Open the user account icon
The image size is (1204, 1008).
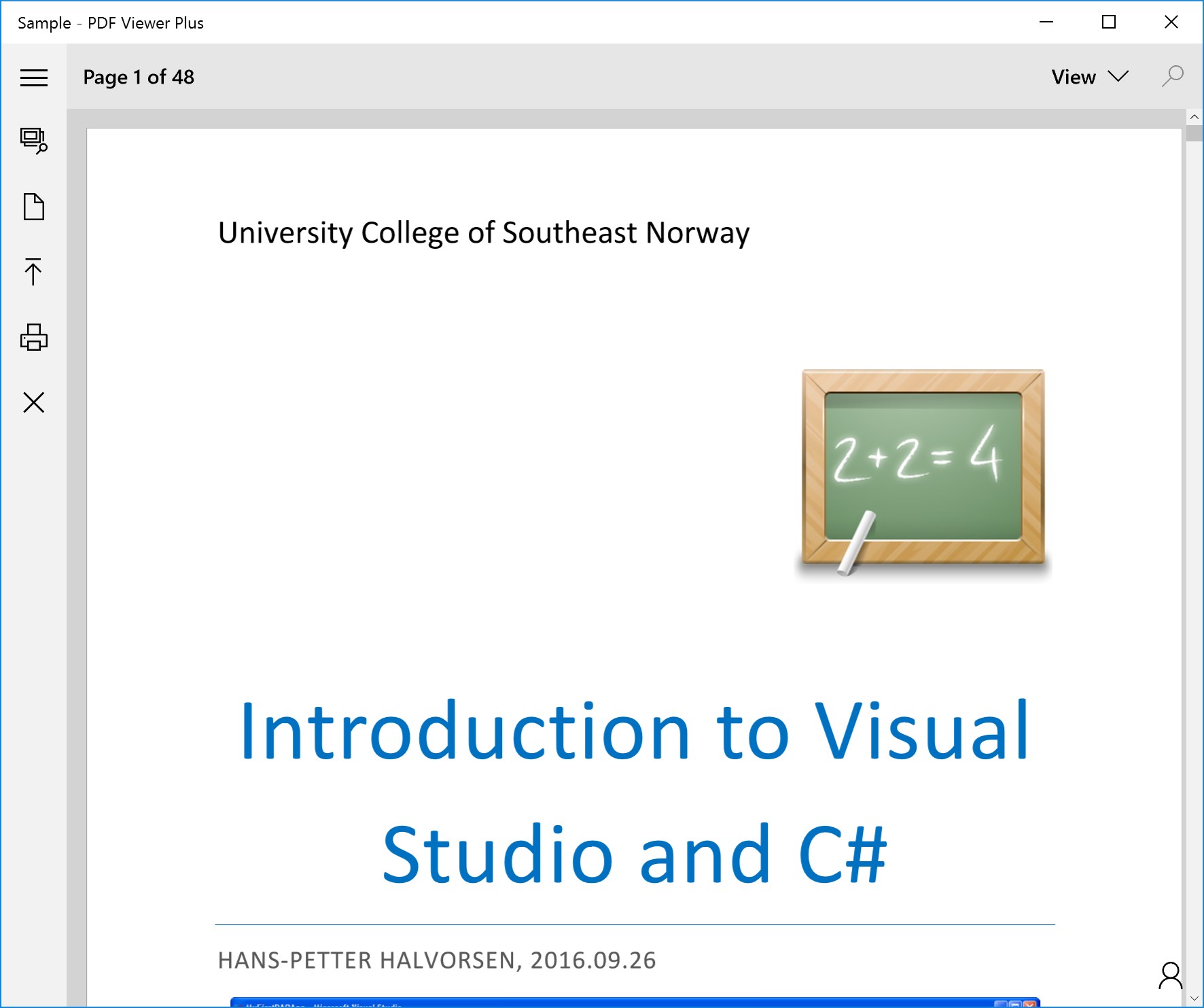(1170, 976)
